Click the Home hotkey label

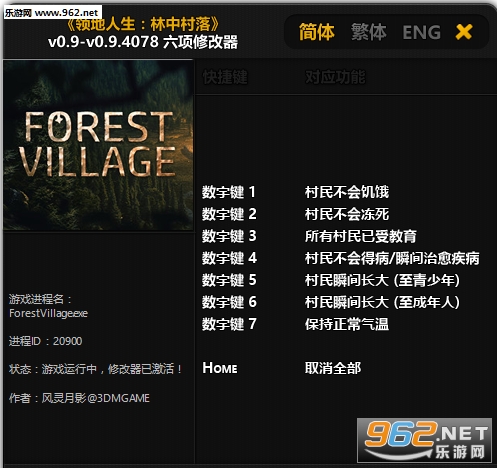pyautogui.click(x=220, y=368)
